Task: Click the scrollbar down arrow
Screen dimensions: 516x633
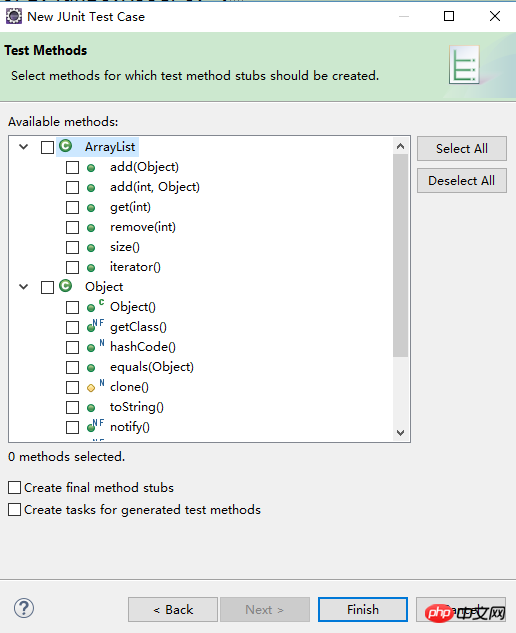Action: point(400,433)
